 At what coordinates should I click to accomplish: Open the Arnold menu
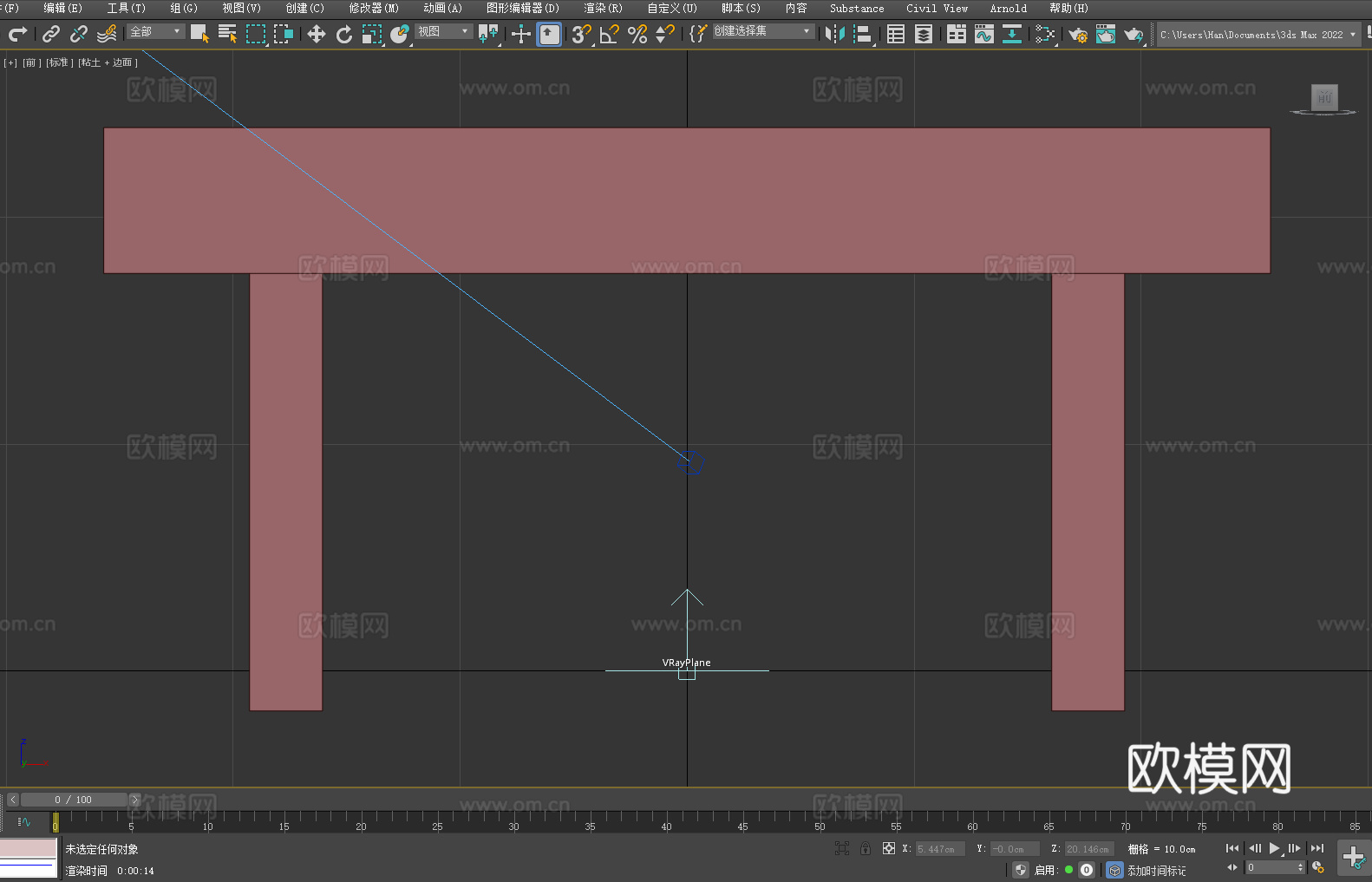click(1009, 8)
